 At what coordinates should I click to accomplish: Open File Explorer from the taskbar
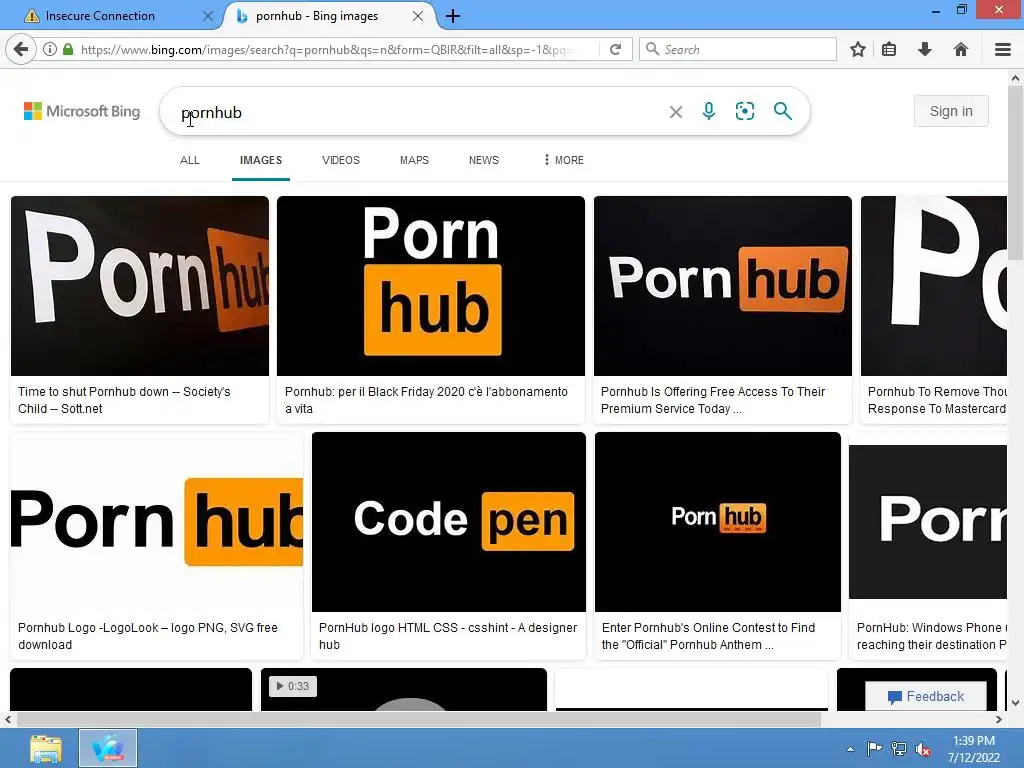tap(46, 748)
